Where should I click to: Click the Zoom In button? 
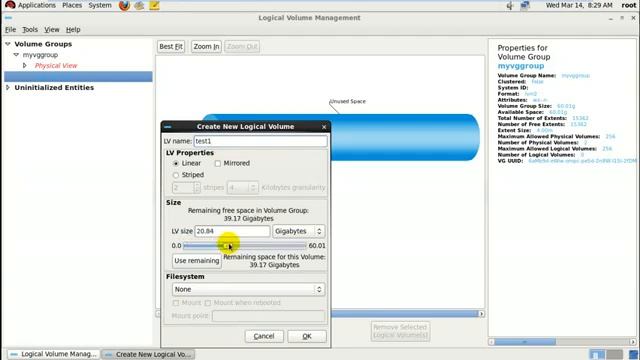click(206, 47)
